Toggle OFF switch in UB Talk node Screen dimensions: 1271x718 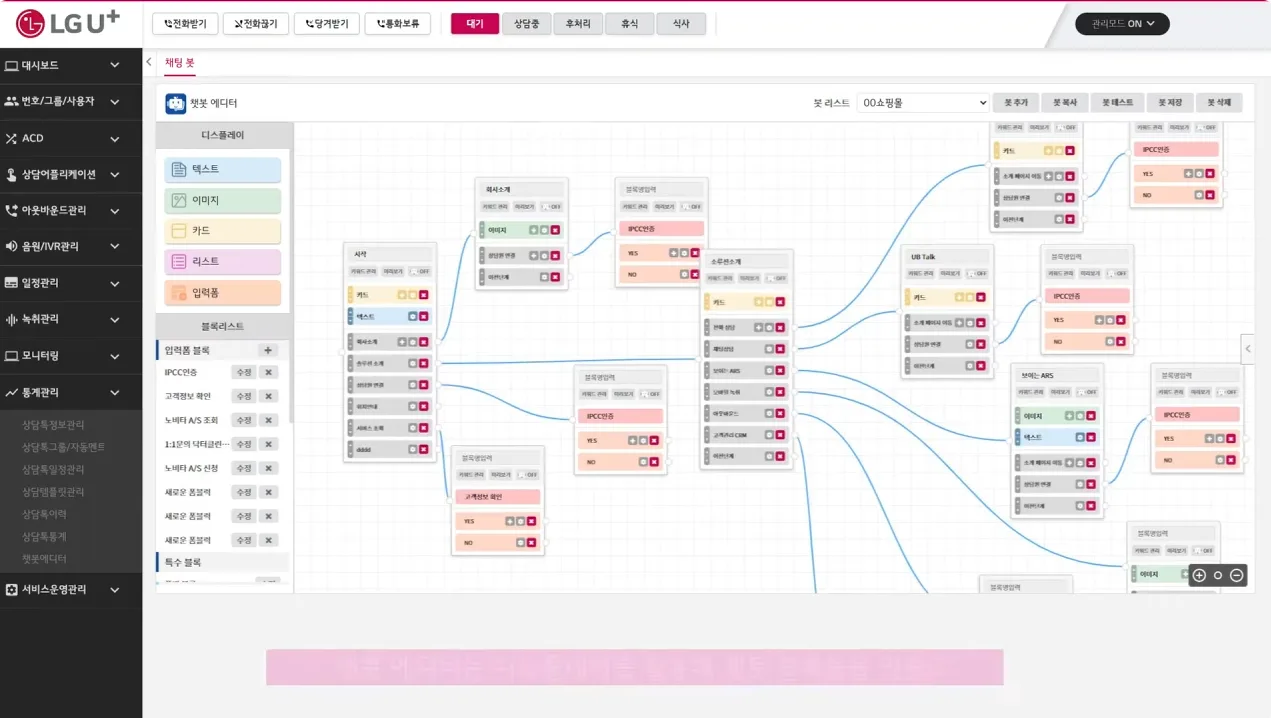pyautogui.click(x=978, y=273)
